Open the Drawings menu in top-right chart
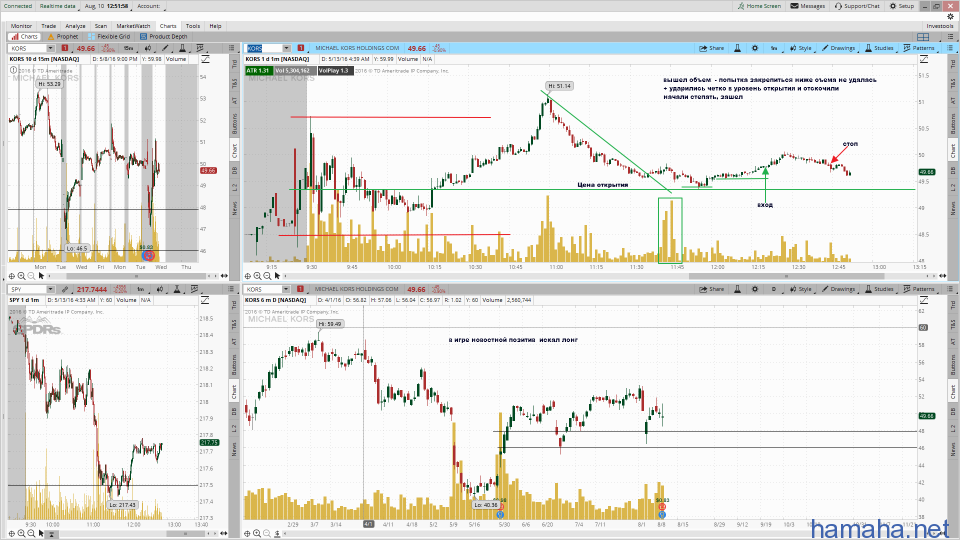960x540 pixels. click(x=838, y=48)
